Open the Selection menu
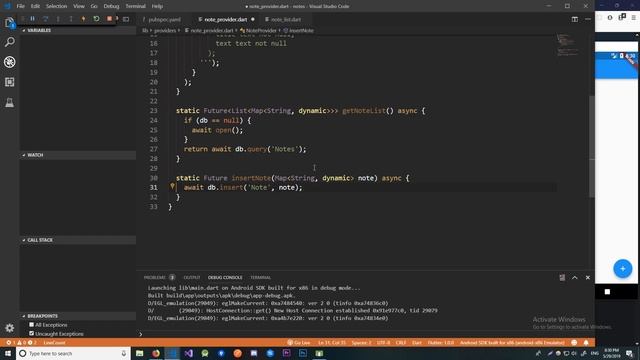 [56, 6]
